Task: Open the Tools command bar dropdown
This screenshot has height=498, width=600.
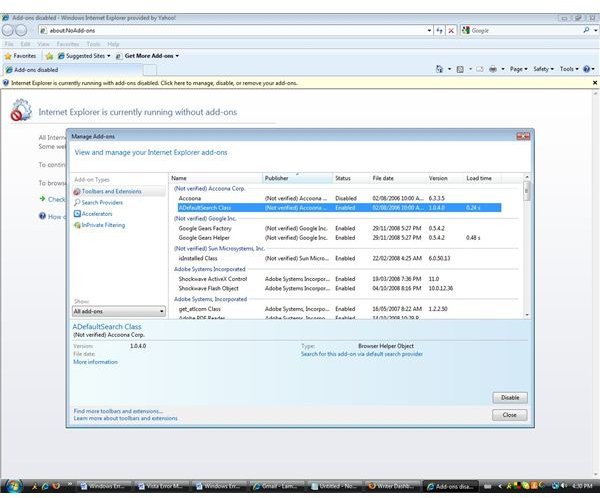Action: (569, 69)
